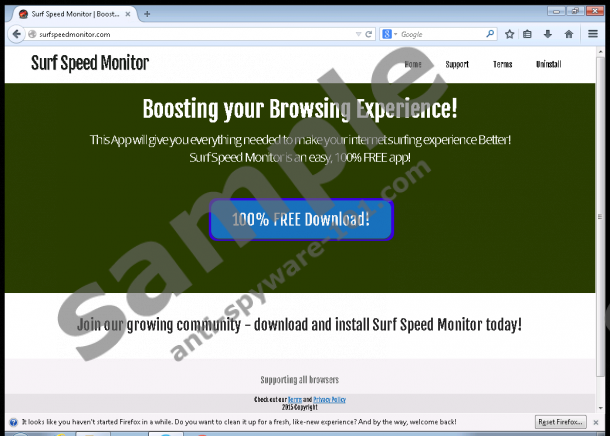Click the browser back arrow button
The image size is (610, 436).
(x=15, y=34)
